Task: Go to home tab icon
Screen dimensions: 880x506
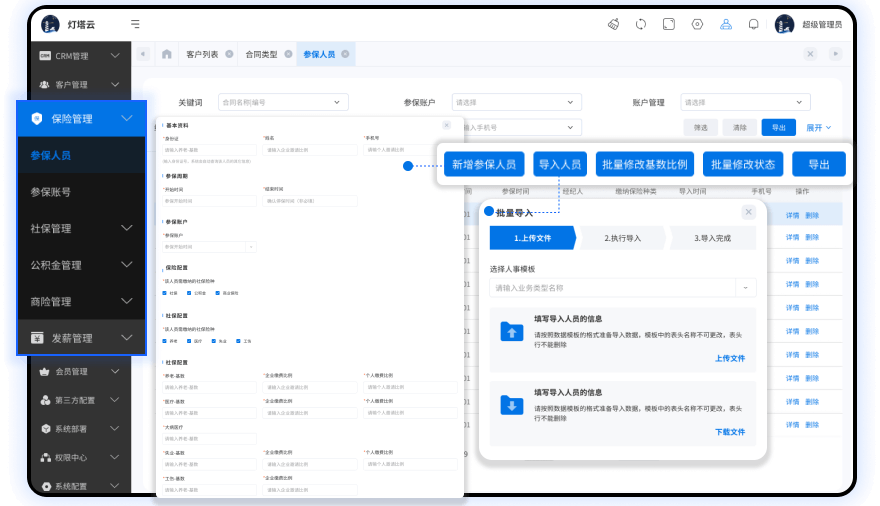Action: [167, 54]
